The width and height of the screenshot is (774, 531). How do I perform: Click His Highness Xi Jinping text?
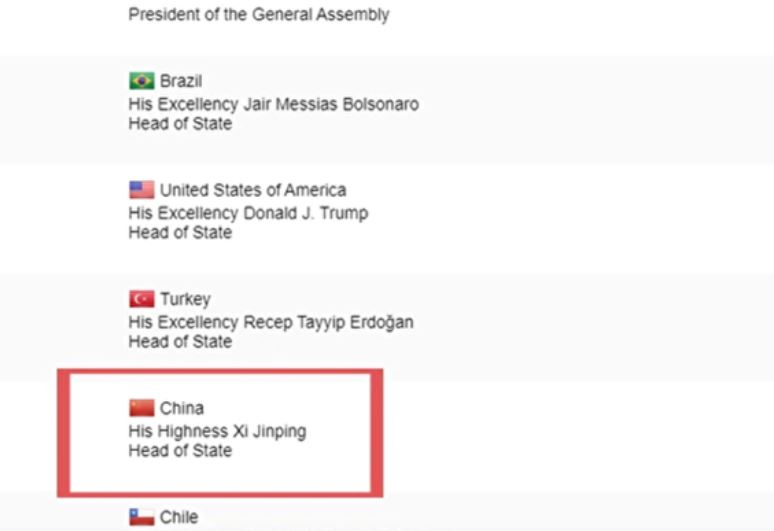217,431
